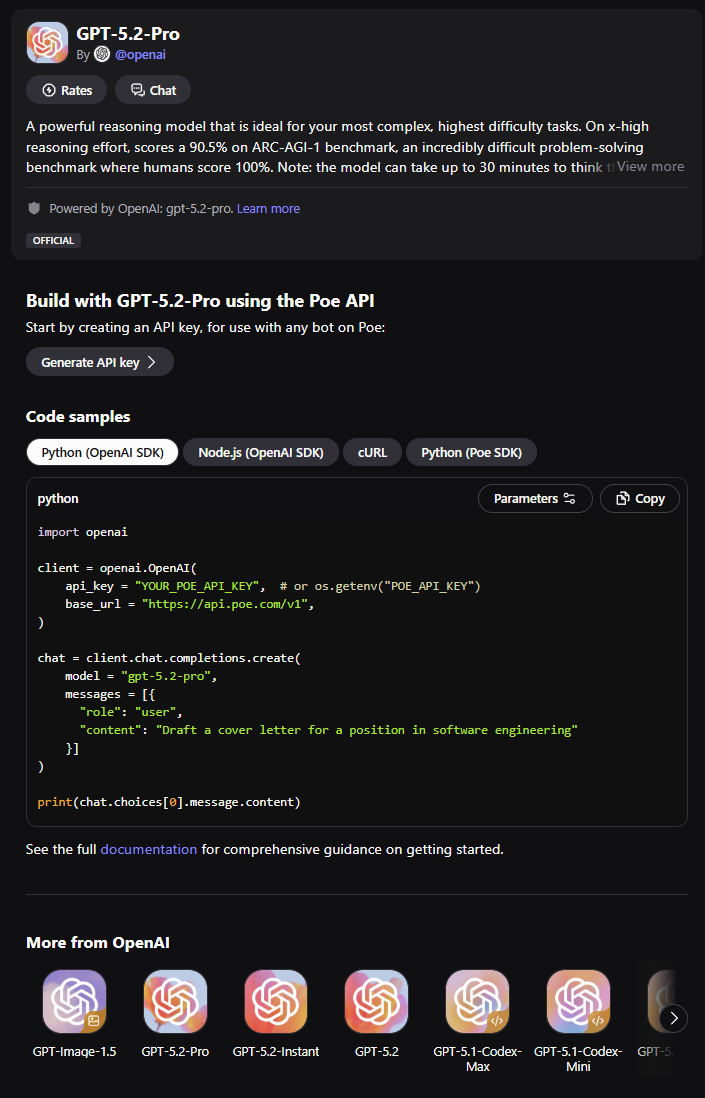This screenshot has width=705, height=1098.
Task: Follow the Learn more link
Action: (x=268, y=208)
